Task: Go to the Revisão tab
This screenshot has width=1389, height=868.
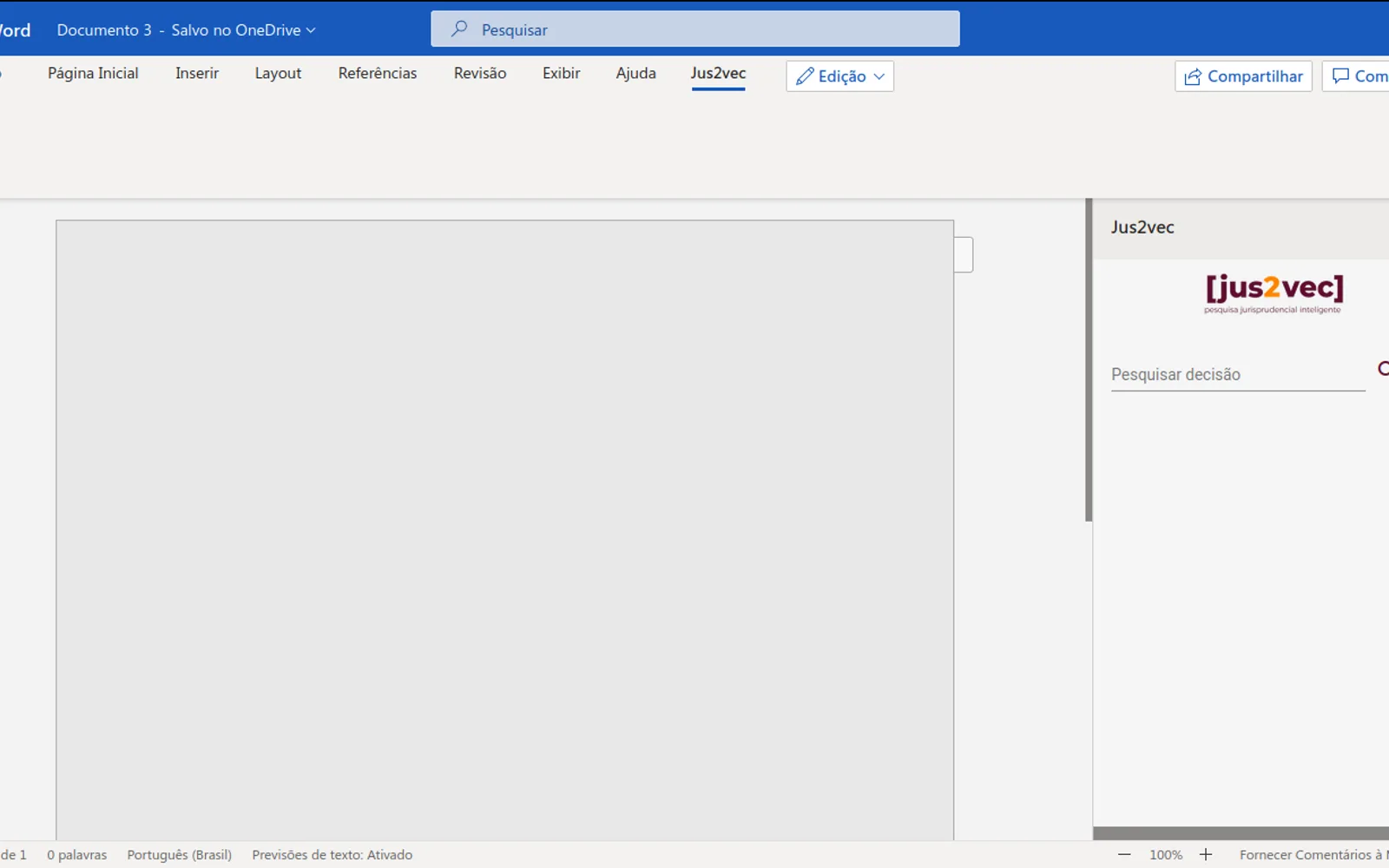Action: (x=480, y=74)
